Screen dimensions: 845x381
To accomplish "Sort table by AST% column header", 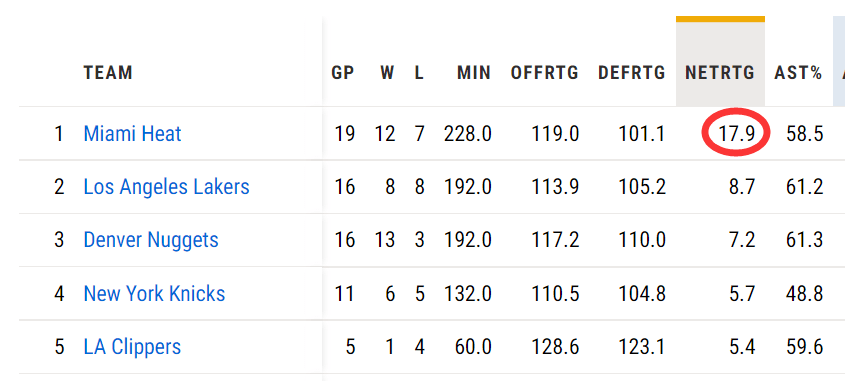I will 798,73.
